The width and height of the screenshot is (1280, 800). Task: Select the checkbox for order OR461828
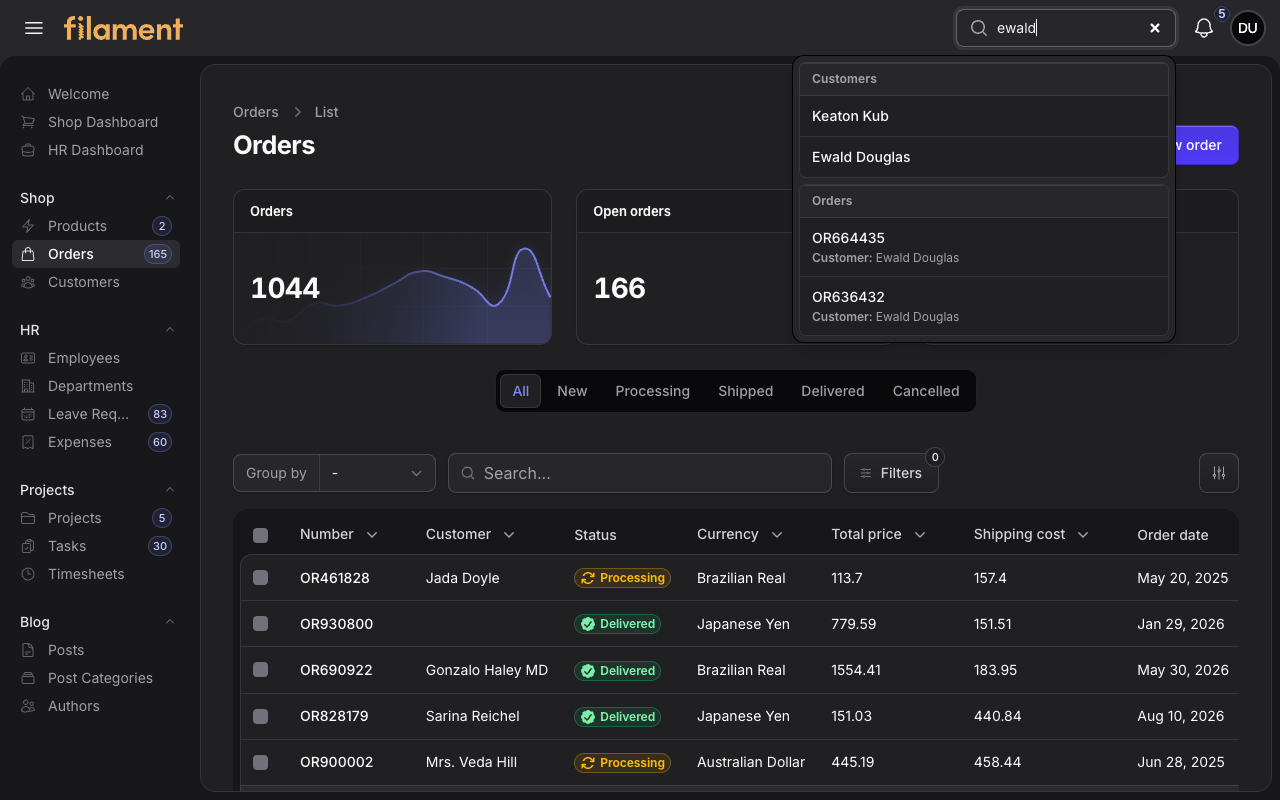click(261, 578)
